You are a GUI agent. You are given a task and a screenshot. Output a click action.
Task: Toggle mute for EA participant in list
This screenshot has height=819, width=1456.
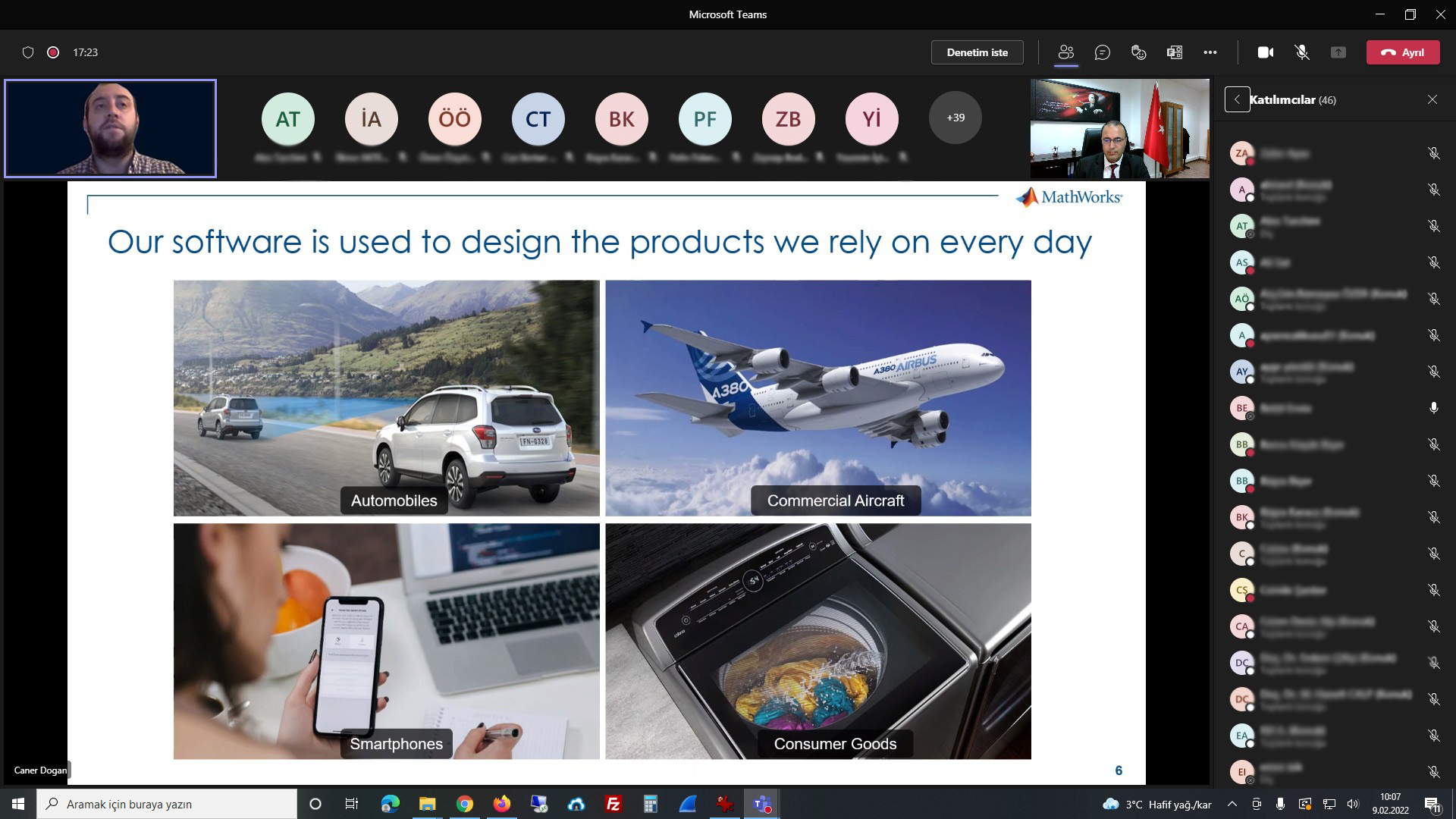(x=1433, y=736)
